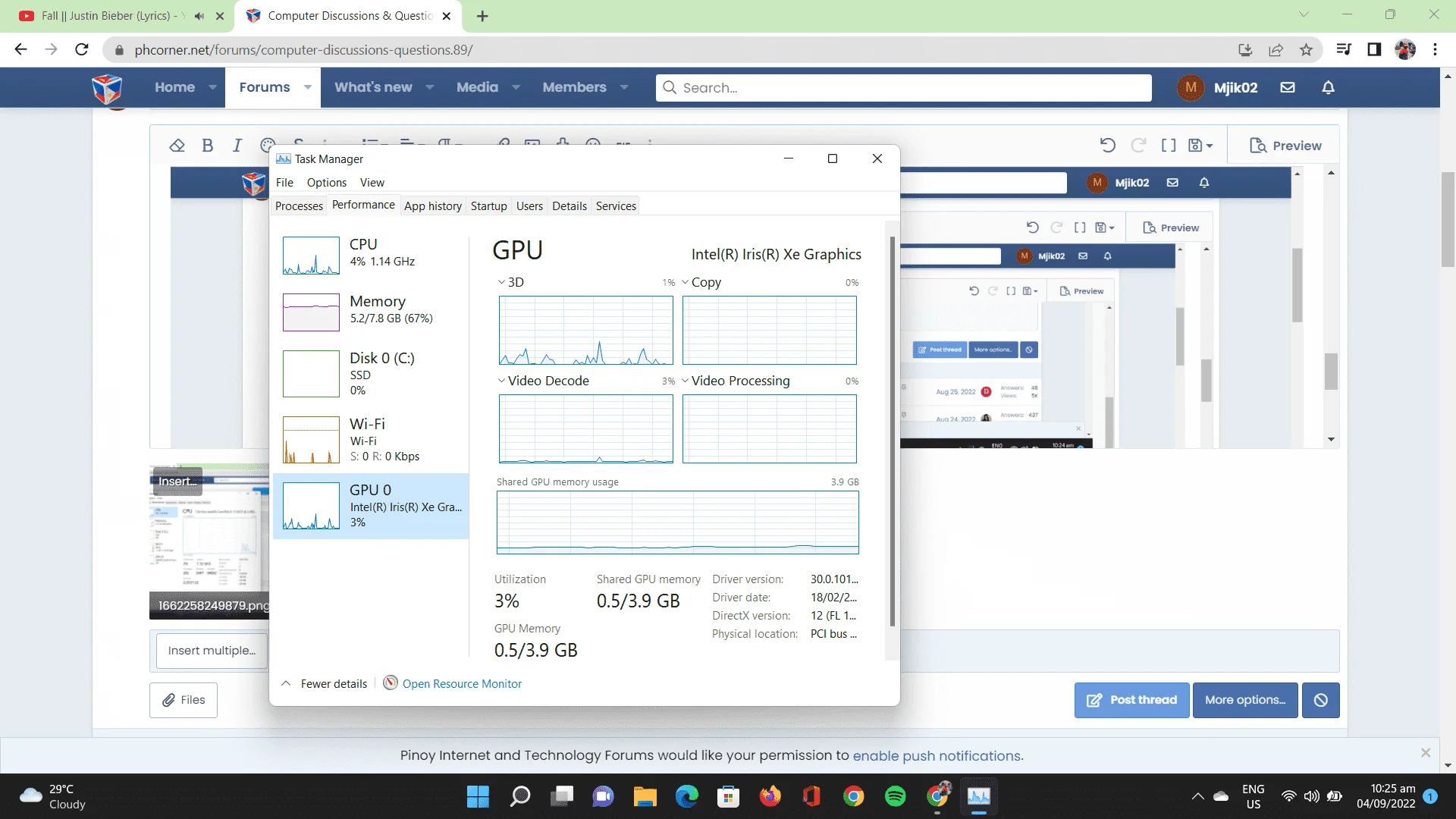1456x819 pixels.
Task: Click the install app icon in address bar
Action: pos(1245,50)
